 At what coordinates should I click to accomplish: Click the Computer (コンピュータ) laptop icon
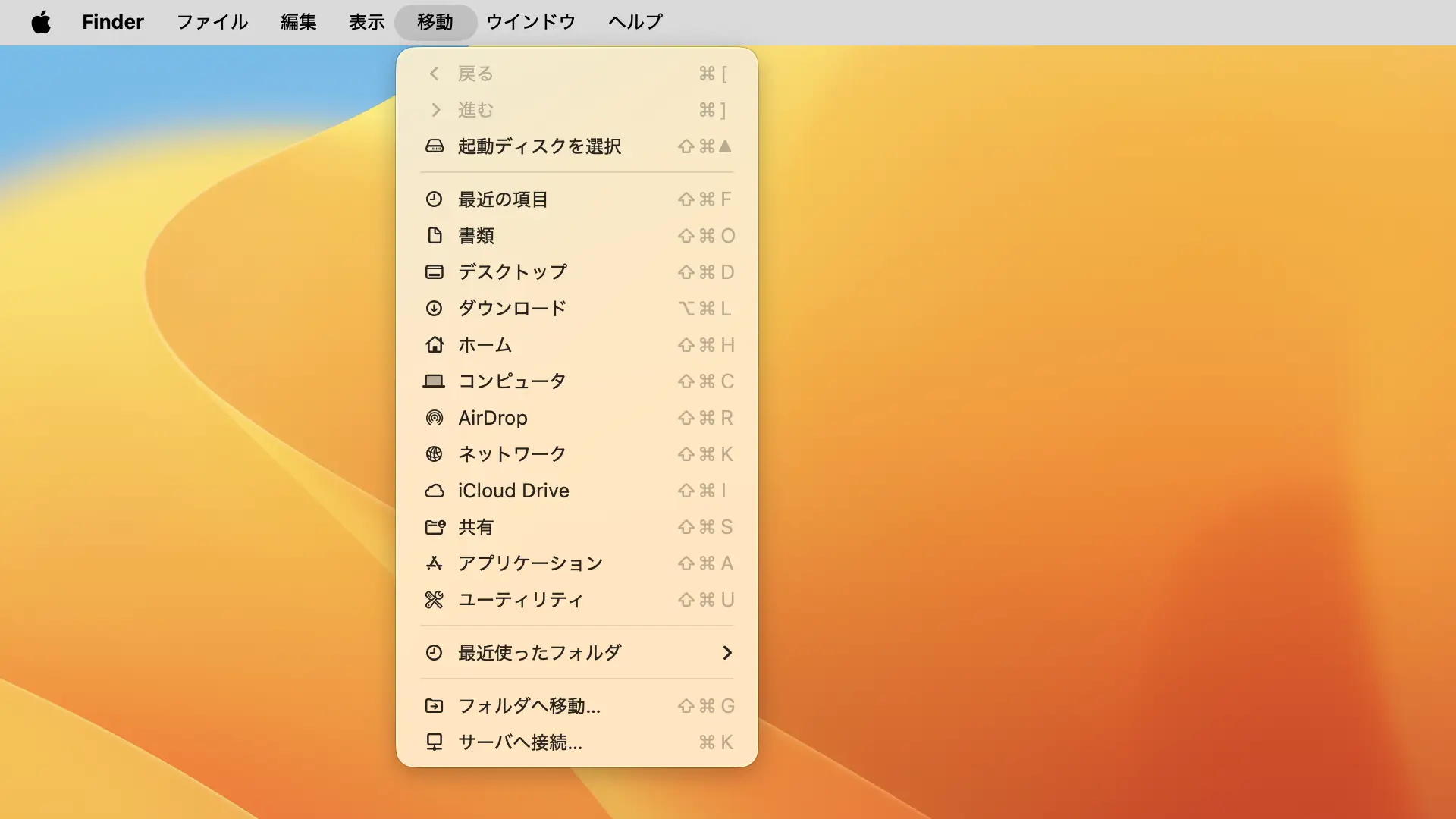click(x=434, y=381)
